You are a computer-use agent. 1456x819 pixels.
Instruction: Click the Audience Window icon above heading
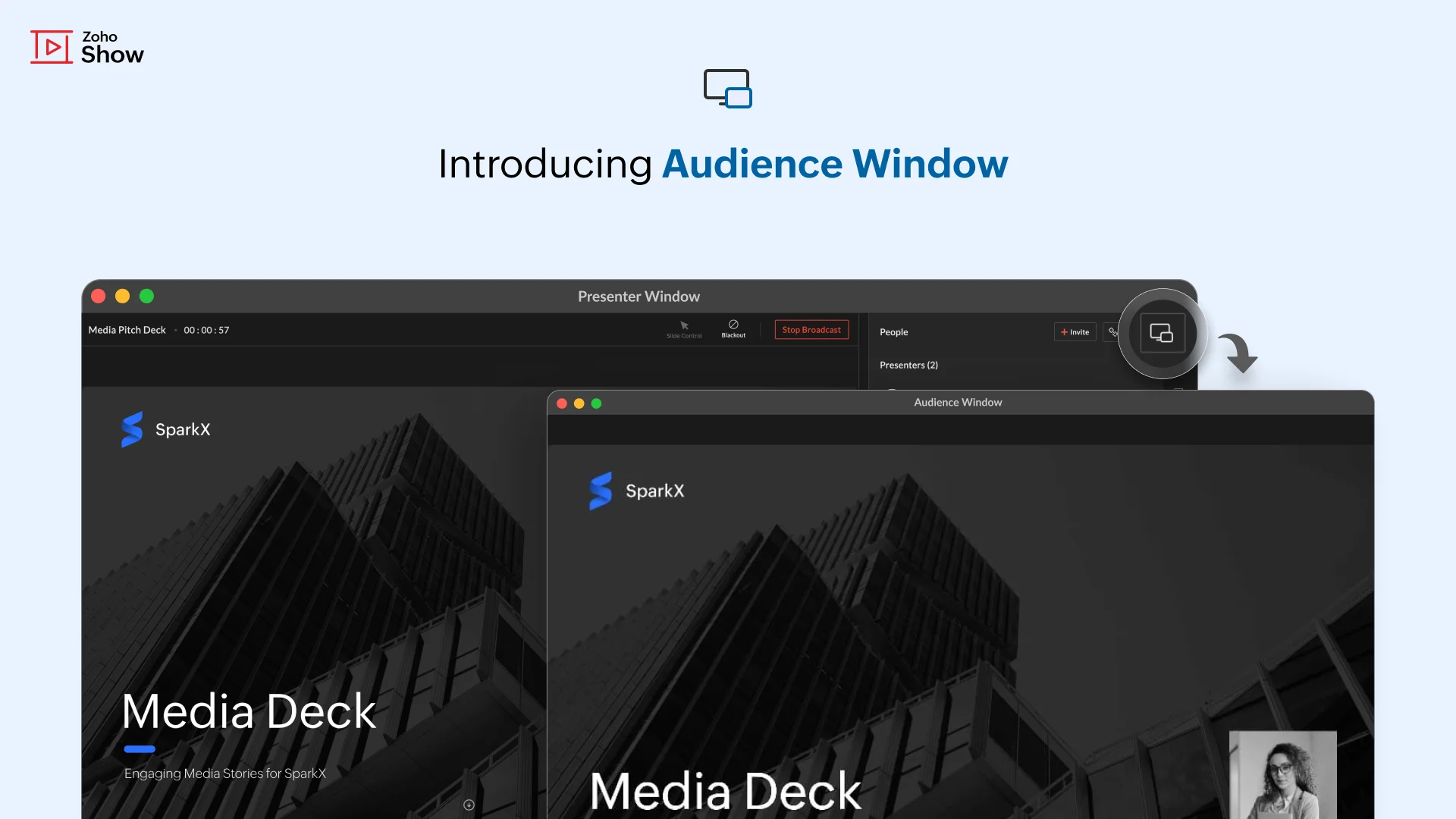(x=727, y=89)
